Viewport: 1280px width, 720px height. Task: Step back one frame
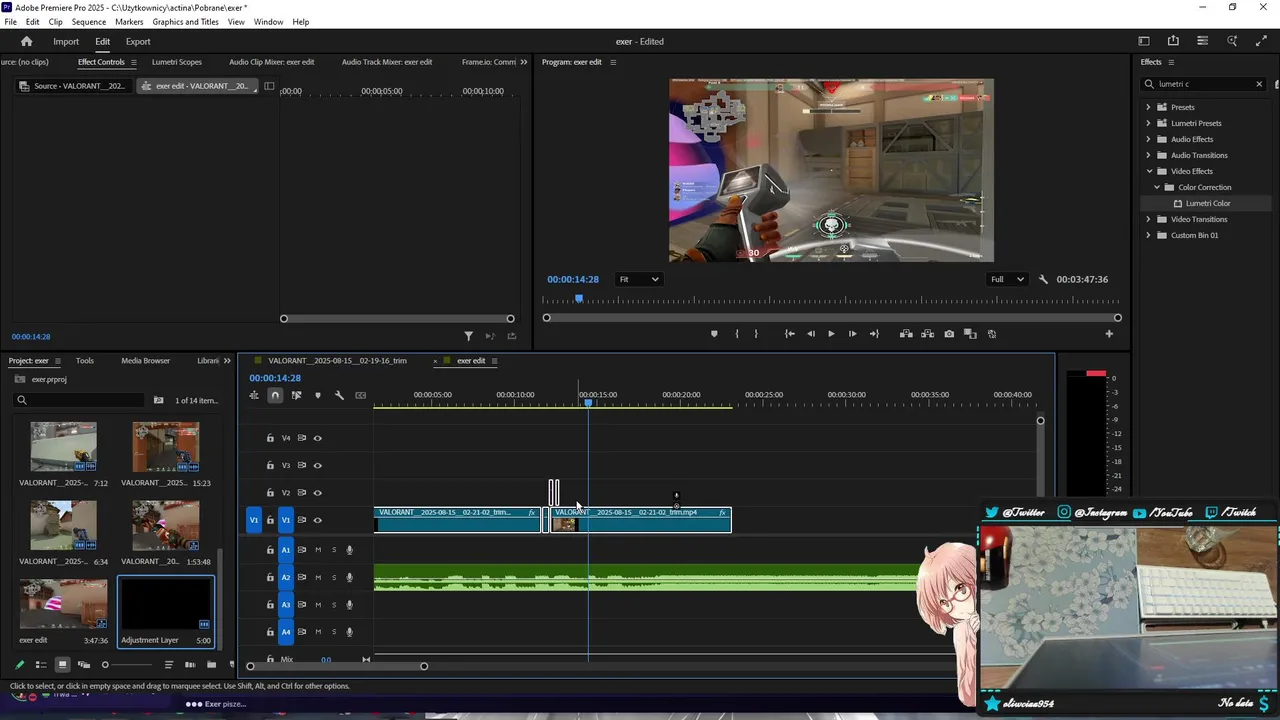(811, 334)
